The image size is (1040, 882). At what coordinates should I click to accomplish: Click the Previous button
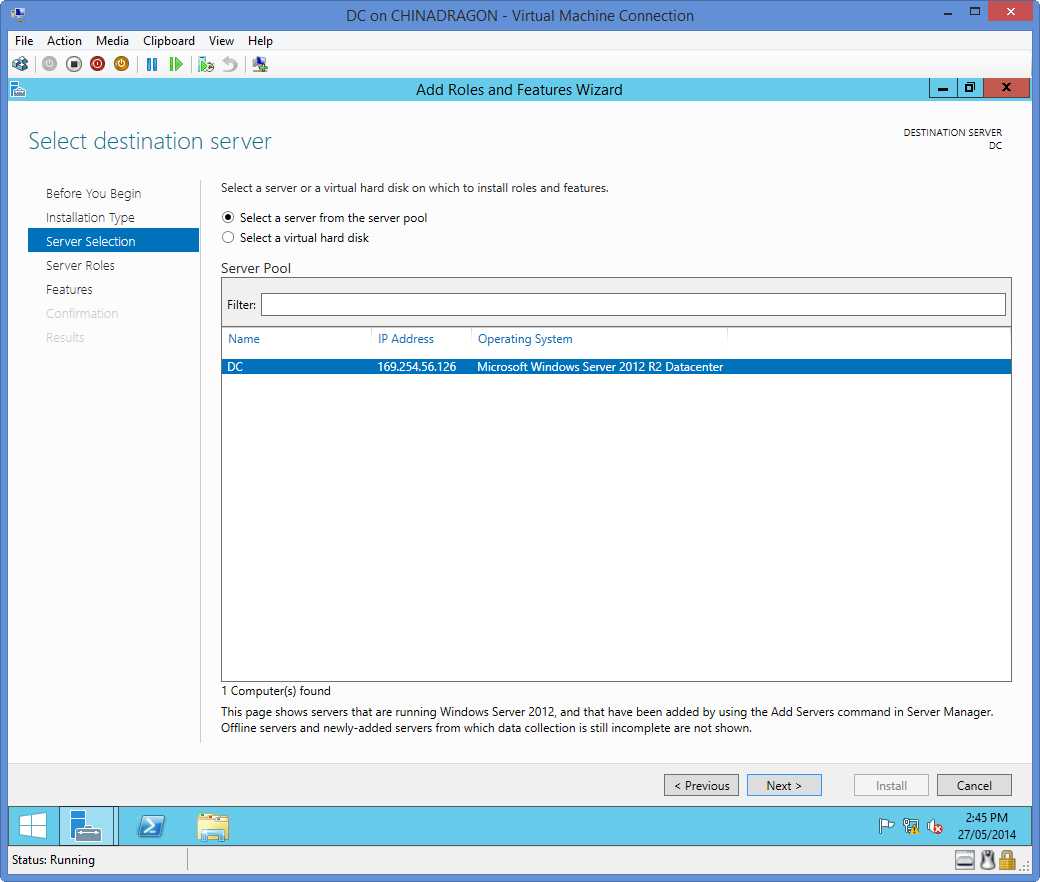click(x=701, y=785)
